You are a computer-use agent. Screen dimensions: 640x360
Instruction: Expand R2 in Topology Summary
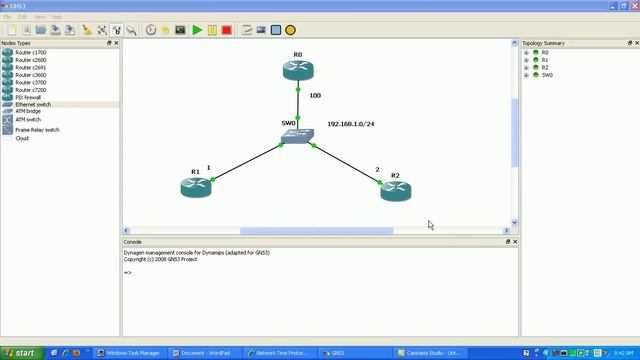point(526,68)
